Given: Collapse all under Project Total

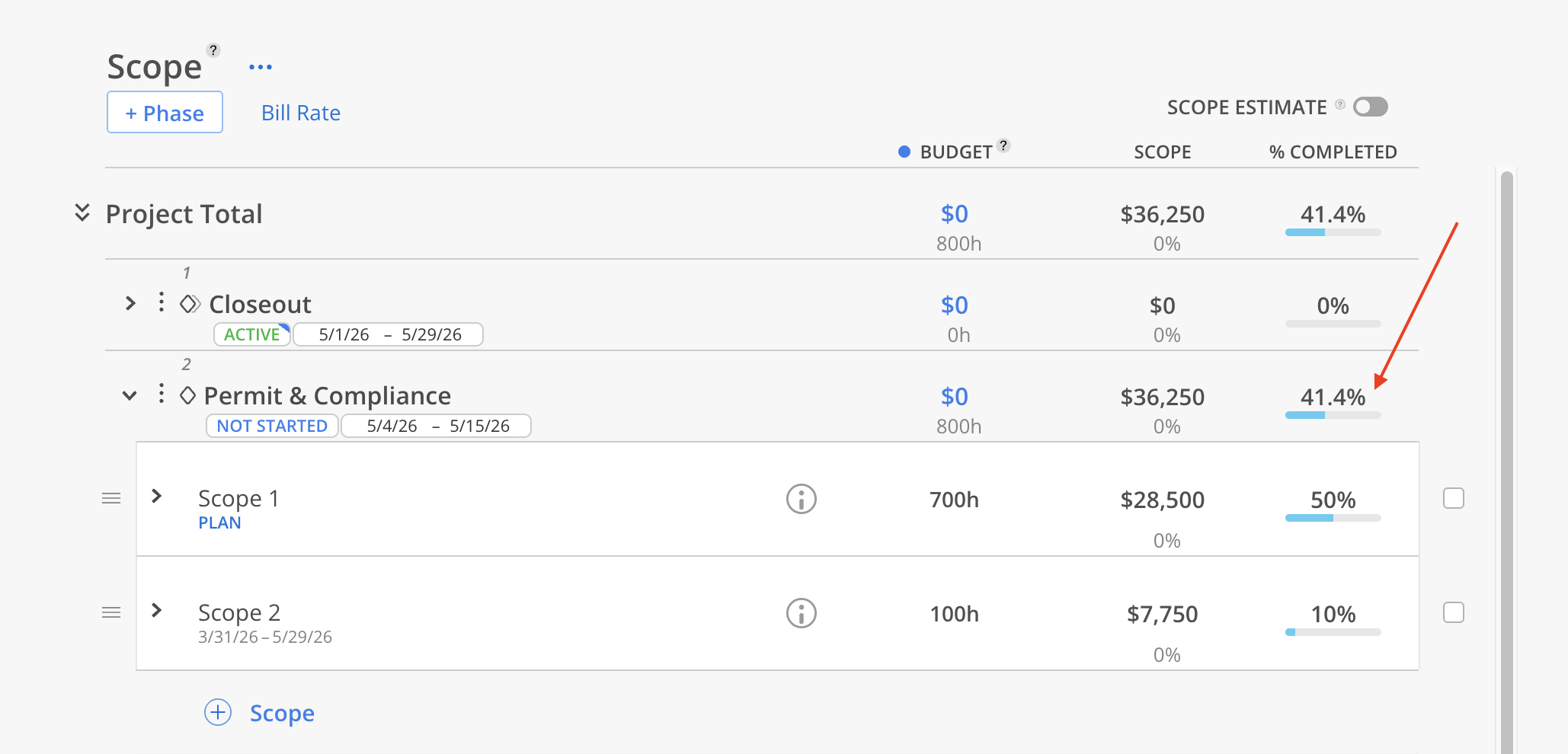Looking at the screenshot, I should (x=82, y=212).
